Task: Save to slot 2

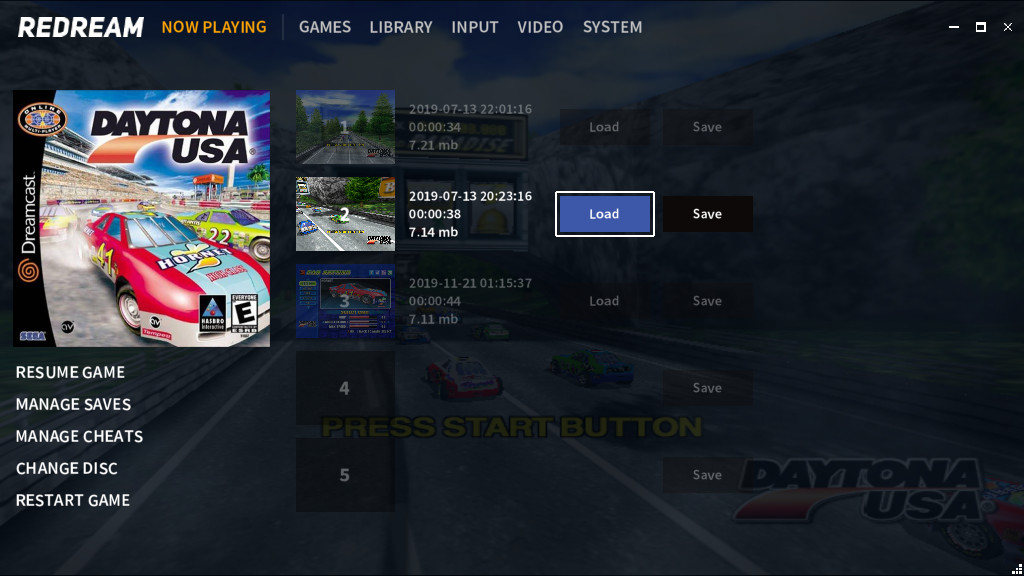Action: tap(707, 214)
